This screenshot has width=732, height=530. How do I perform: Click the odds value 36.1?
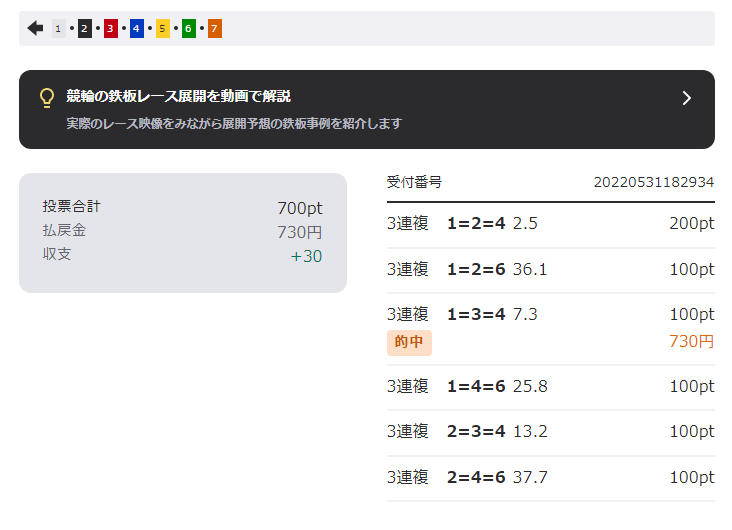coord(530,269)
